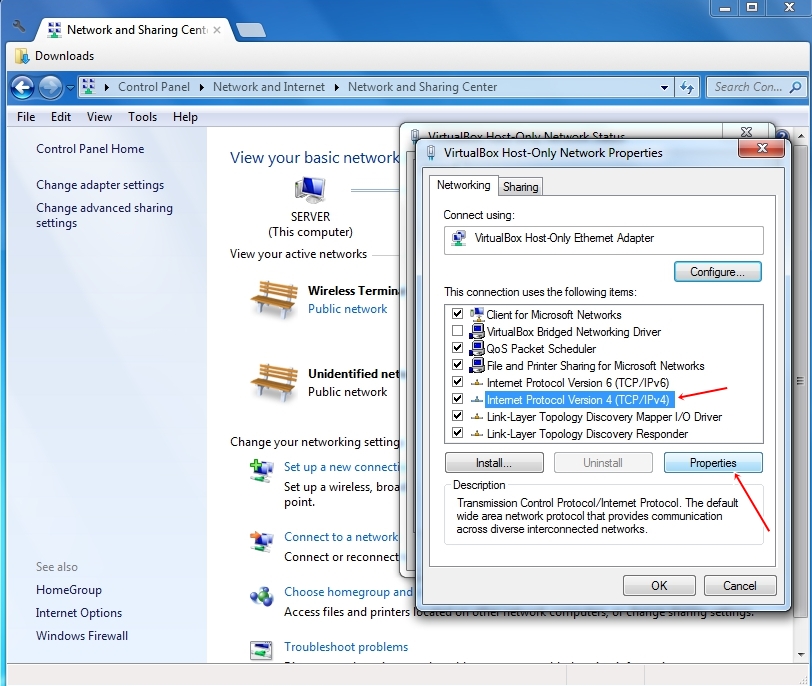This screenshot has height=686, width=812.
Task: Open the File menu
Action: pyautogui.click(x=26, y=117)
